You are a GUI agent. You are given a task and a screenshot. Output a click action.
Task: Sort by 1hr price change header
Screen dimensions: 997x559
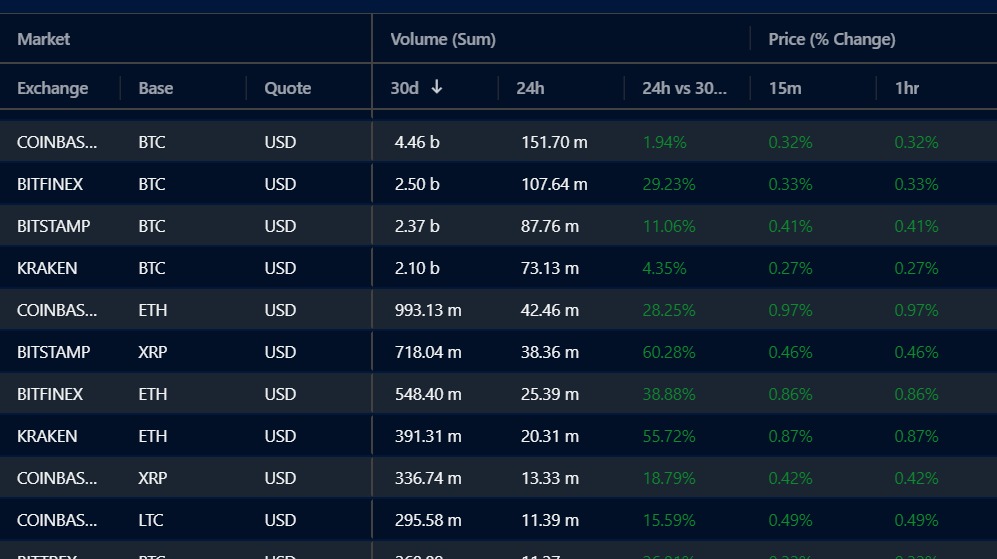(x=906, y=88)
